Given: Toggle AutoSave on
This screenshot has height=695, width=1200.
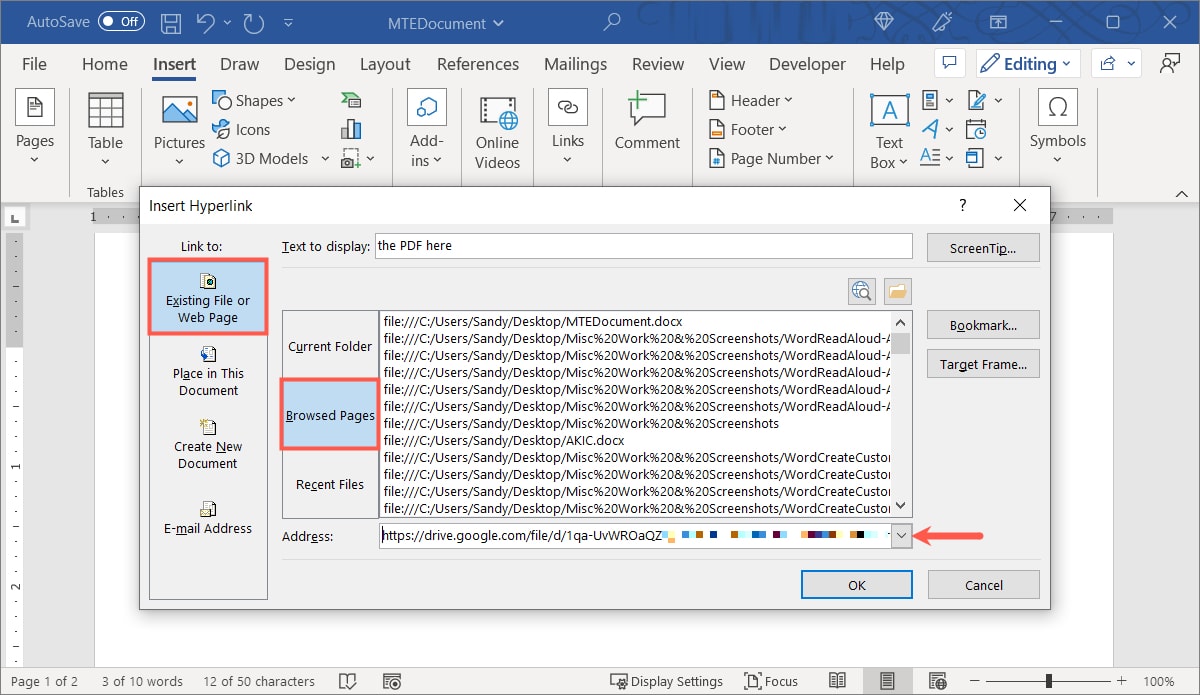Looking at the screenshot, I should point(120,21).
